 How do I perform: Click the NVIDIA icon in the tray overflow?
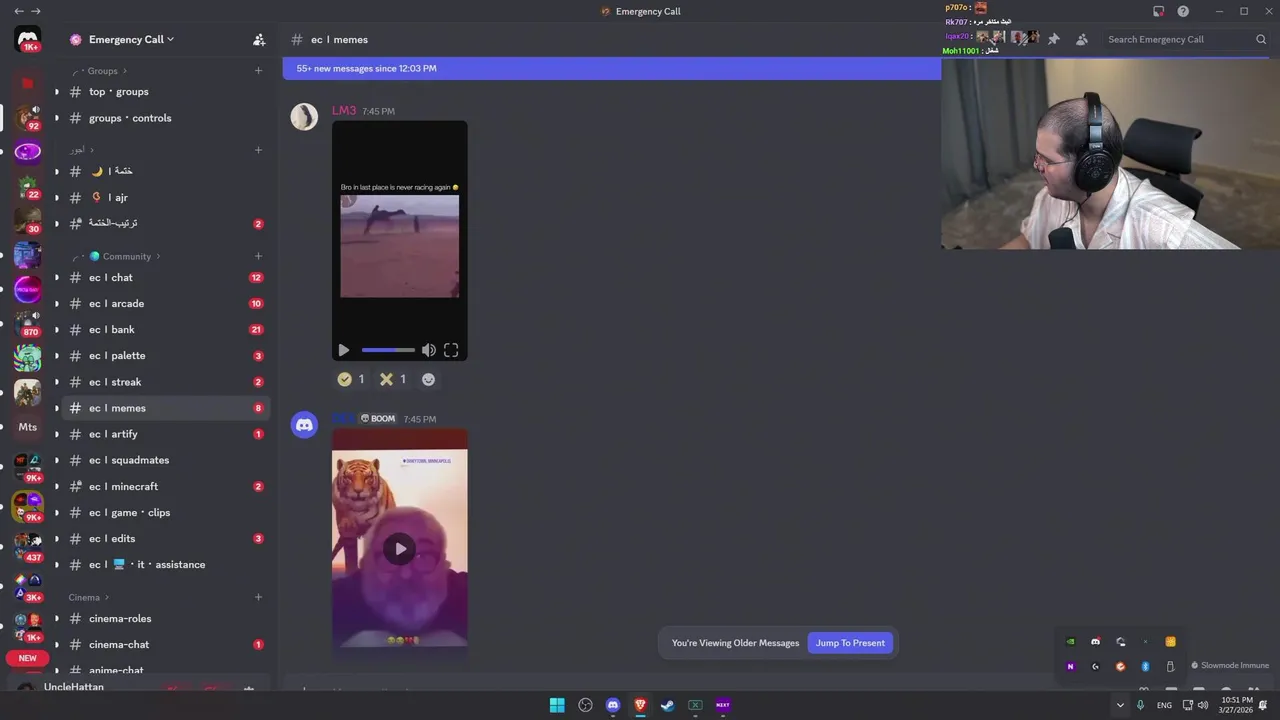tap(1070, 642)
